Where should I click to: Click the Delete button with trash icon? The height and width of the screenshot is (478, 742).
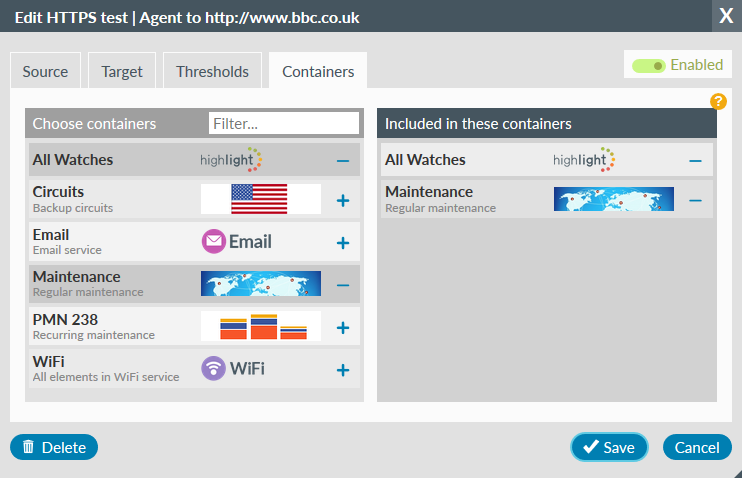(54, 447)
